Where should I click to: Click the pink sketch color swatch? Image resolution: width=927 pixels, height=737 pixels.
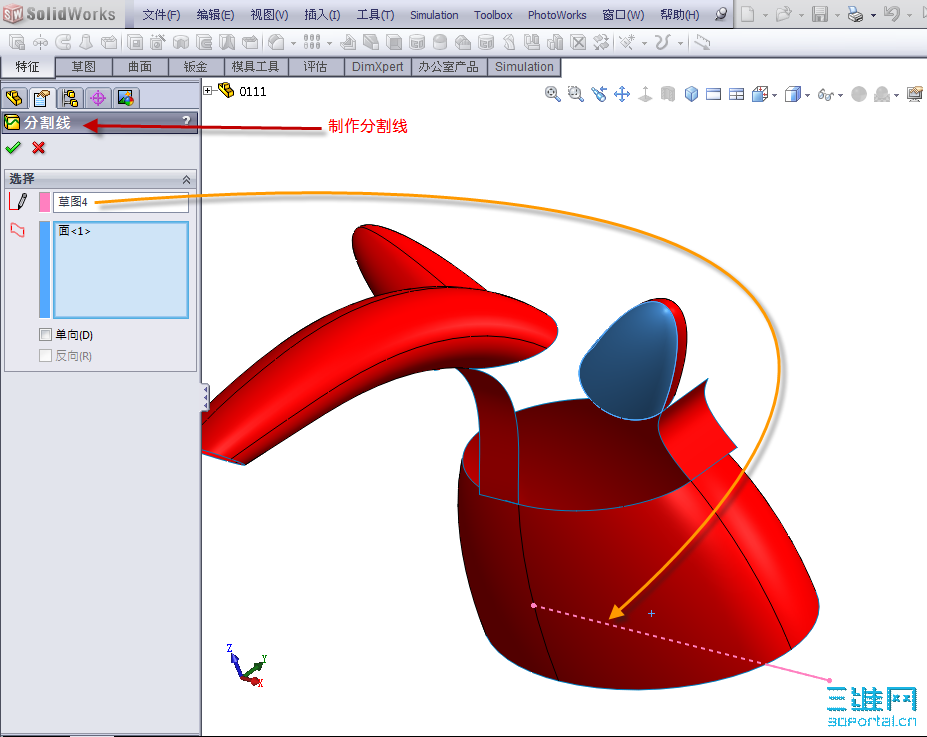tap(44, 202)
